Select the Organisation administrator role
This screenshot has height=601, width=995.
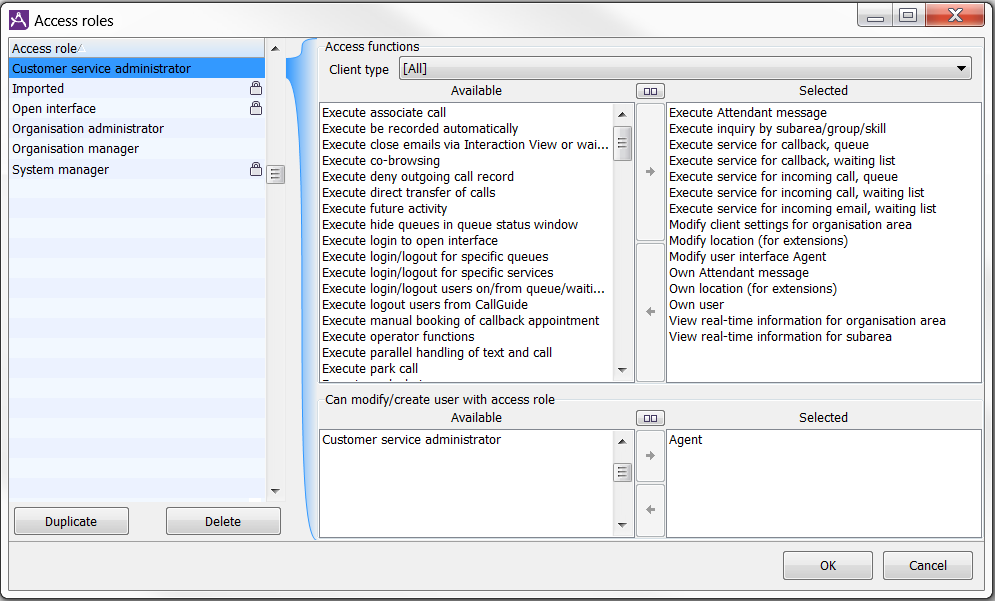88,129
